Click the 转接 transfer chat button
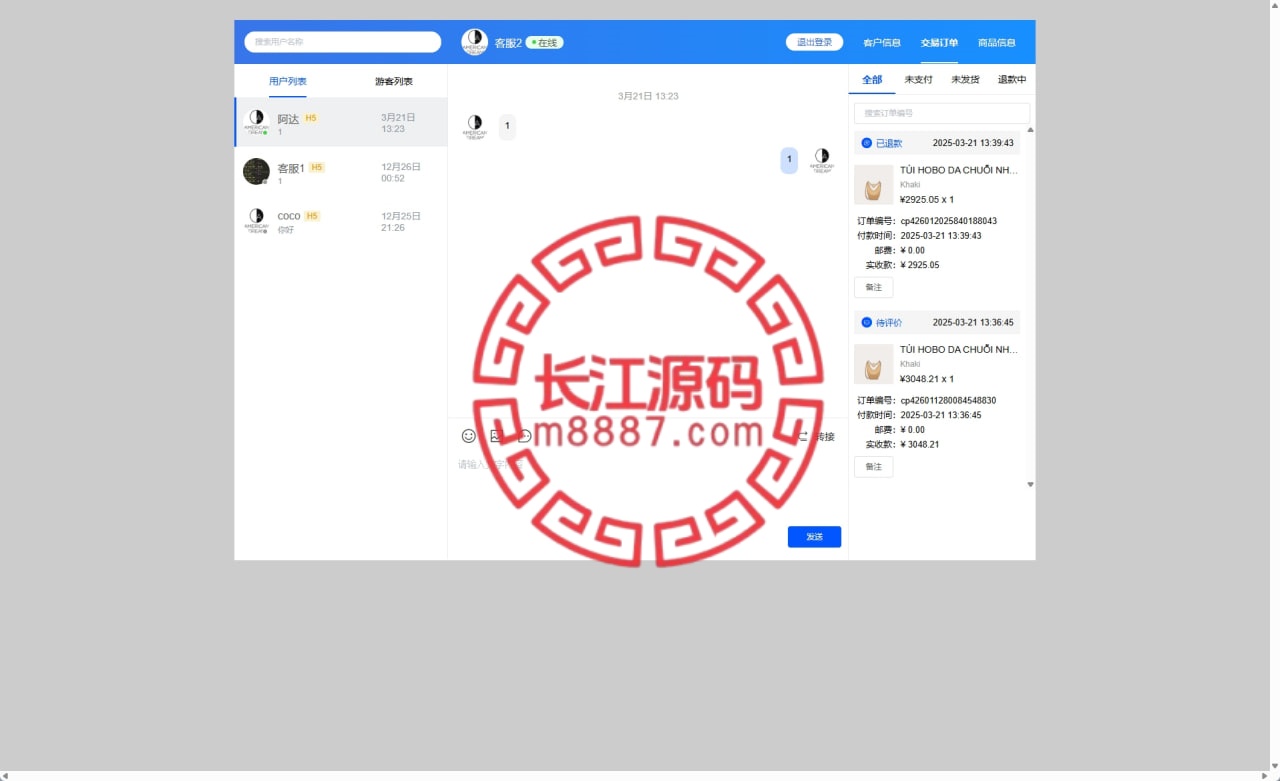The height and width of the screenshot is (781, 1280). pyautogui.click(x=815, y=437)
